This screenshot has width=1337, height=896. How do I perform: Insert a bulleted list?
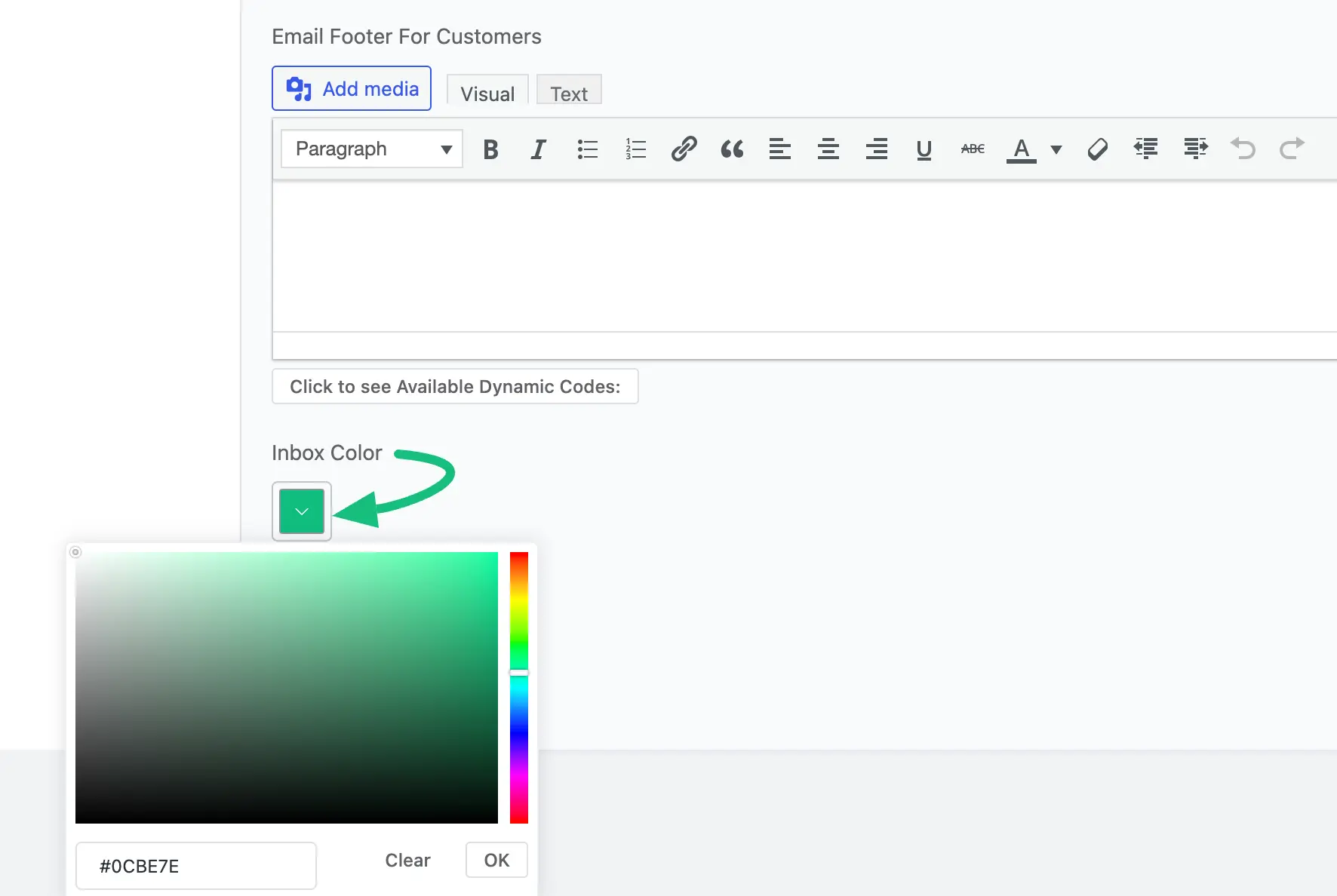587,149
